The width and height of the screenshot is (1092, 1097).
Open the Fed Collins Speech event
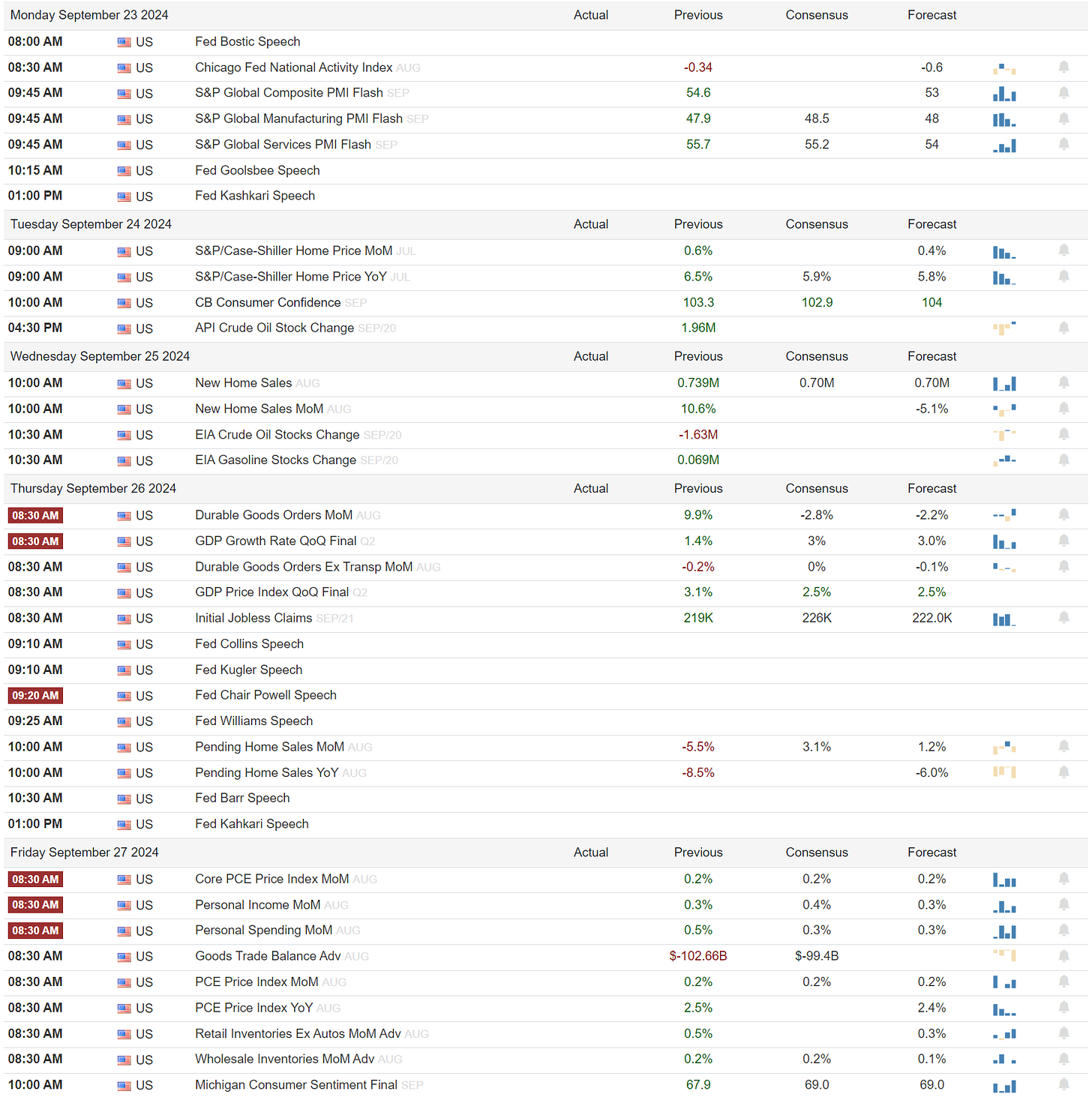tap(249, 643)
